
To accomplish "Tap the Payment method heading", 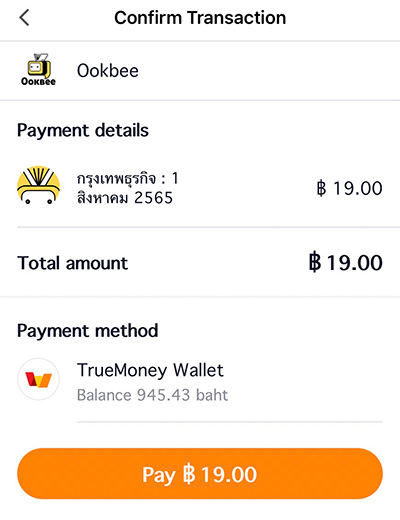I will [88, 331].
